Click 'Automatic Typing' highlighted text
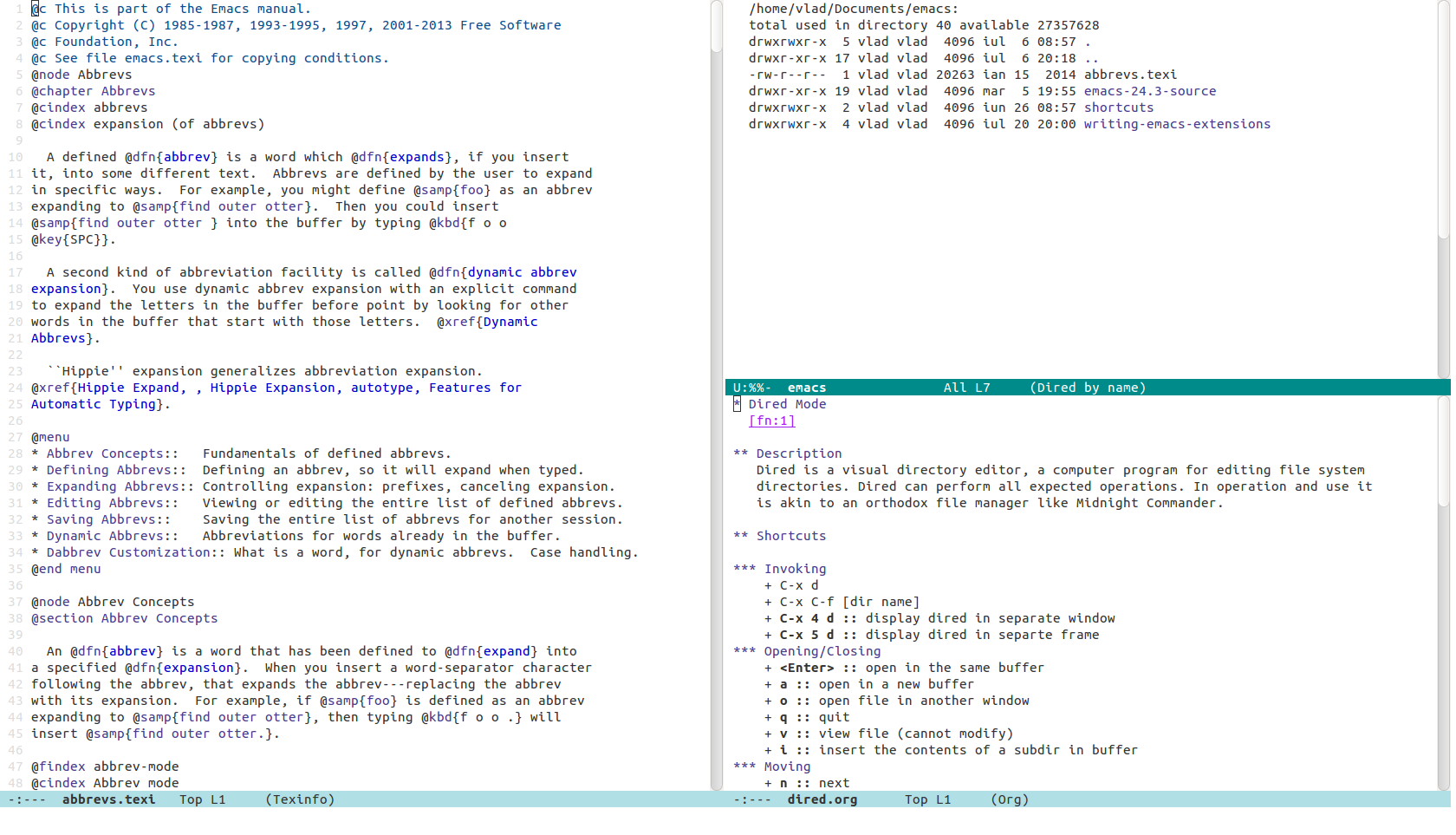 tap(93, 404)
